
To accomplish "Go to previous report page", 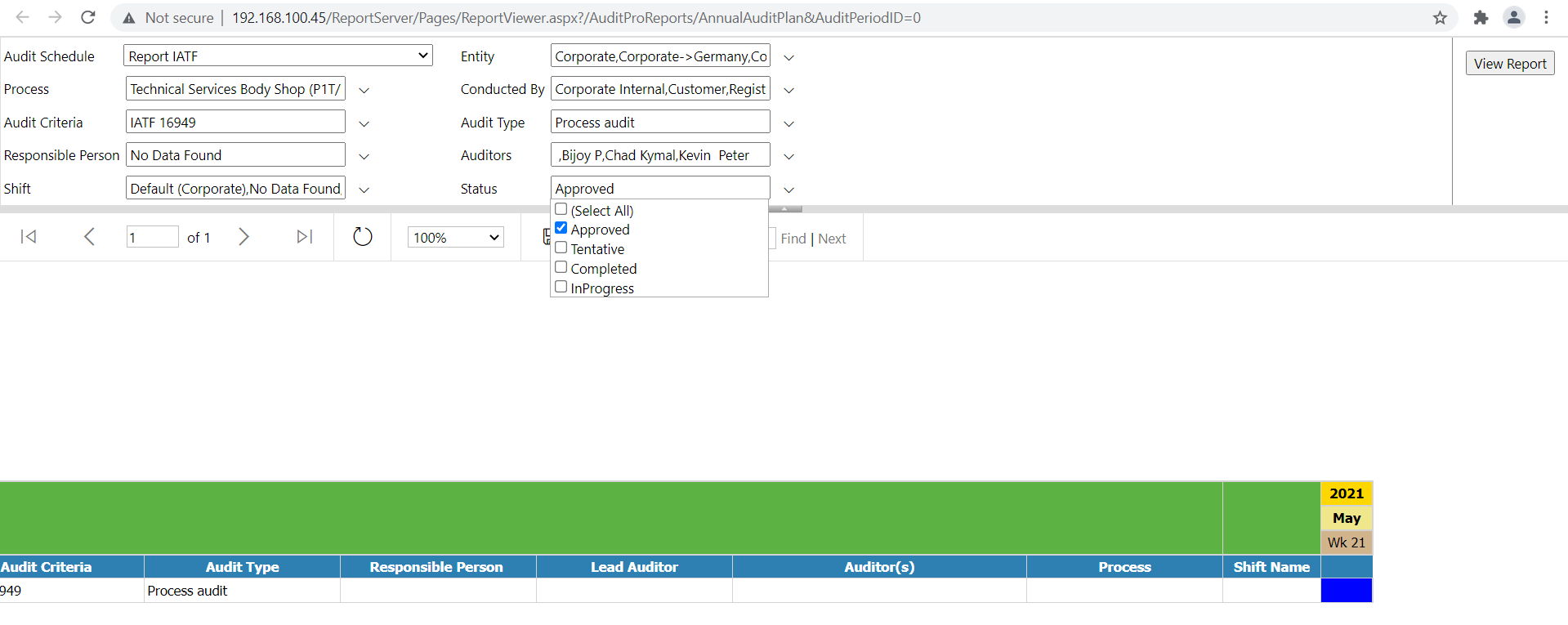I will coord(89,237).
